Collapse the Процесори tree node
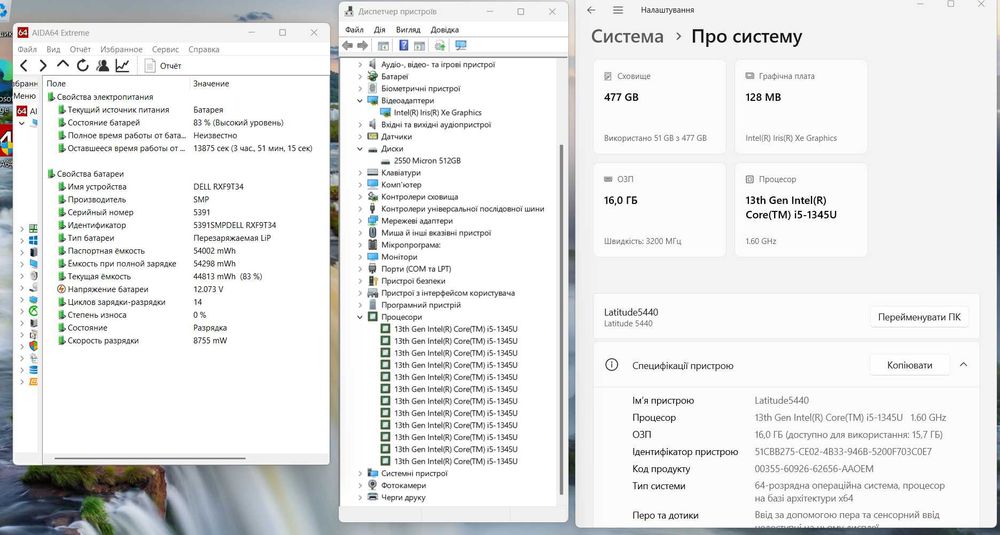 coord(360,317)
